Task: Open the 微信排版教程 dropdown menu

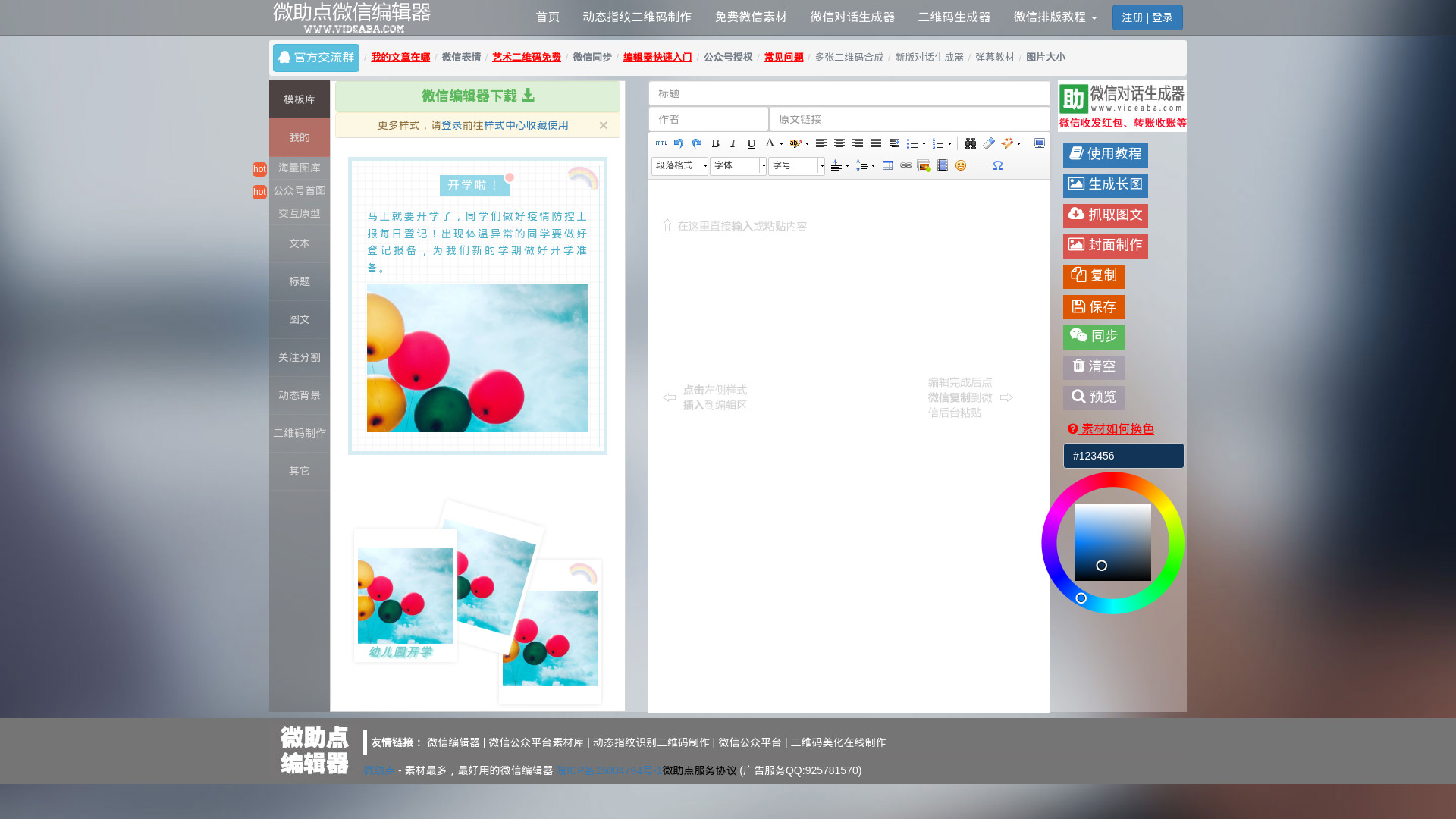Action: [x=1055, y=17]
